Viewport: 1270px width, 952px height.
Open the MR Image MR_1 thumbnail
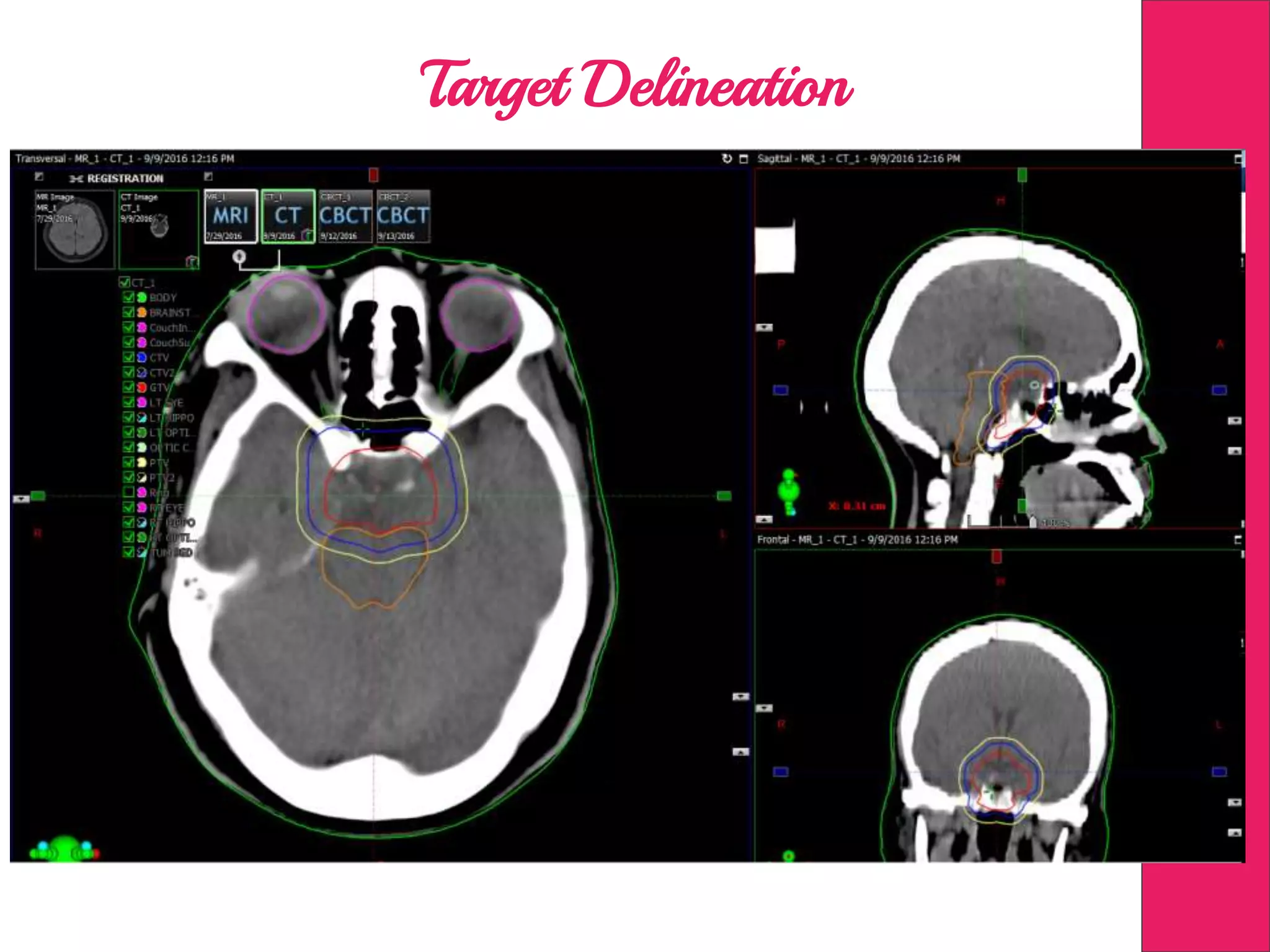75,230
